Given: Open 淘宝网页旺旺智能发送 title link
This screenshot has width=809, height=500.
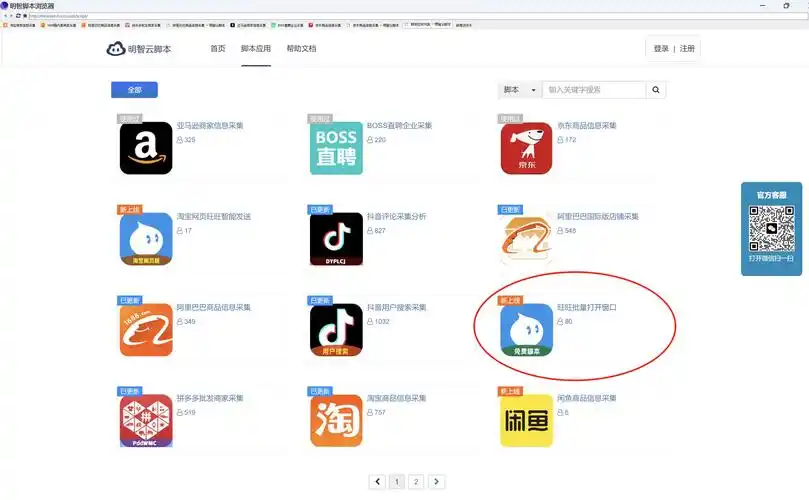Looking at the screenshot, I should pos(214,216).
